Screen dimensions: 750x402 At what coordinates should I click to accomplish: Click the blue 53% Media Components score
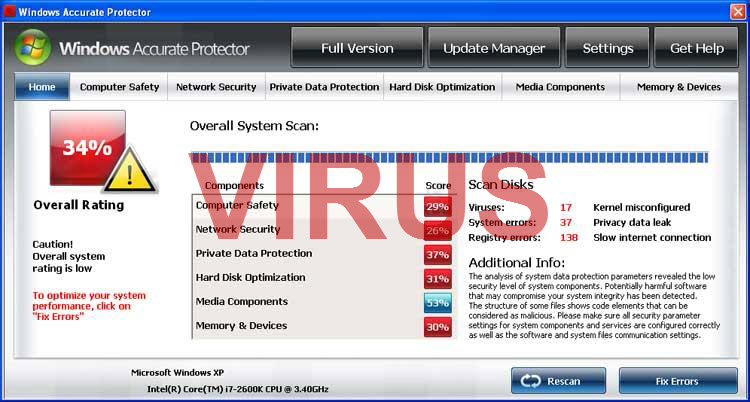pos(438,303)
